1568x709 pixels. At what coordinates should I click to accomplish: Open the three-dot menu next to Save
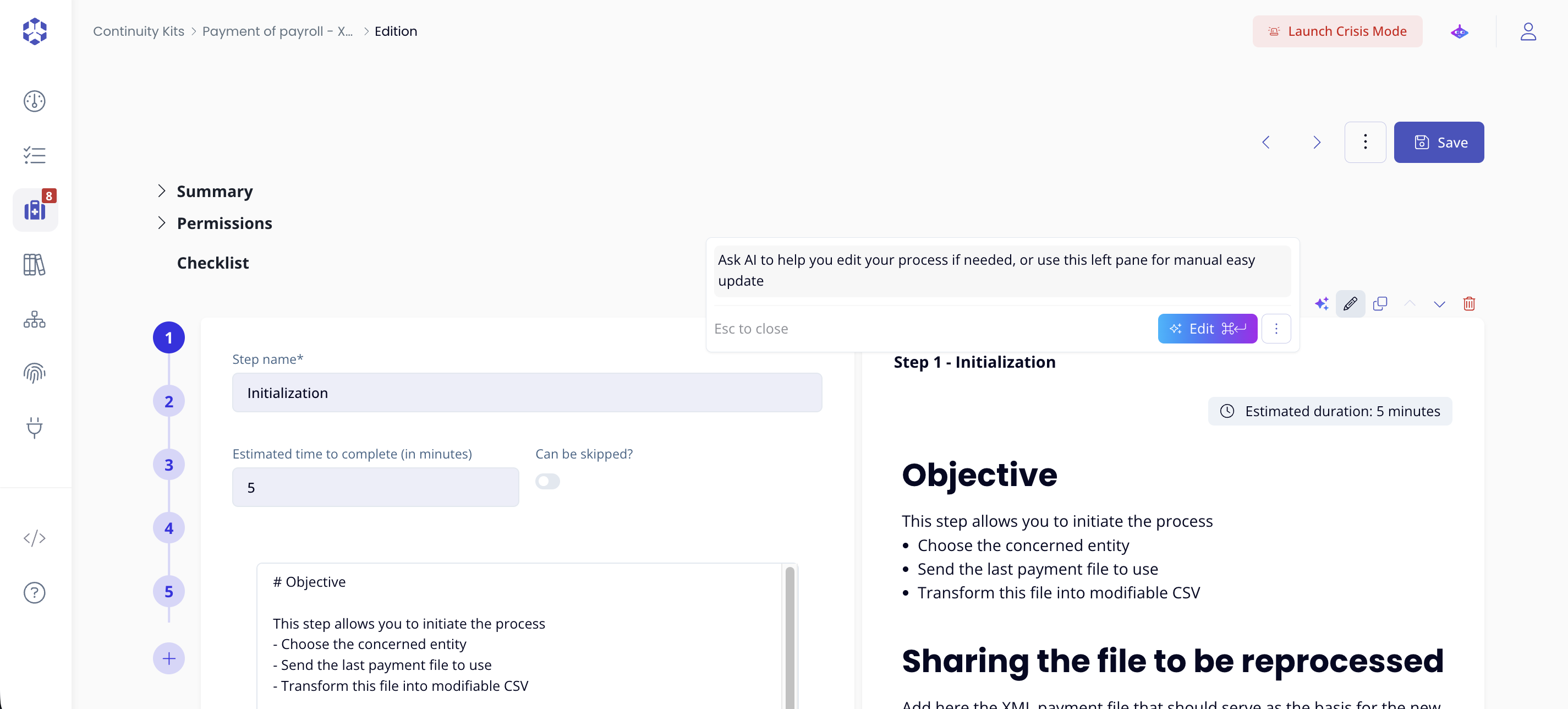point(1364,142)
